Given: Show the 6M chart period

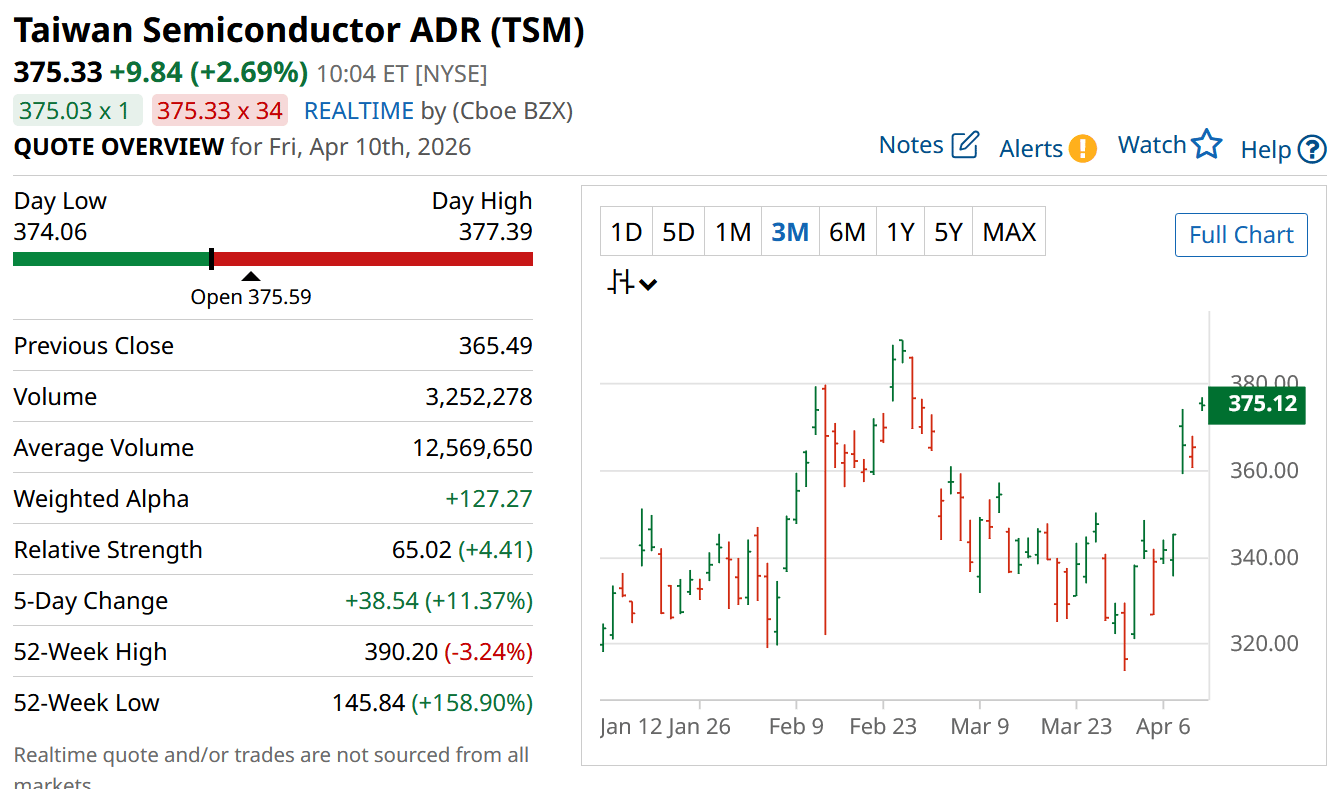Looking at the screenshot, I should tap(847, 232).
